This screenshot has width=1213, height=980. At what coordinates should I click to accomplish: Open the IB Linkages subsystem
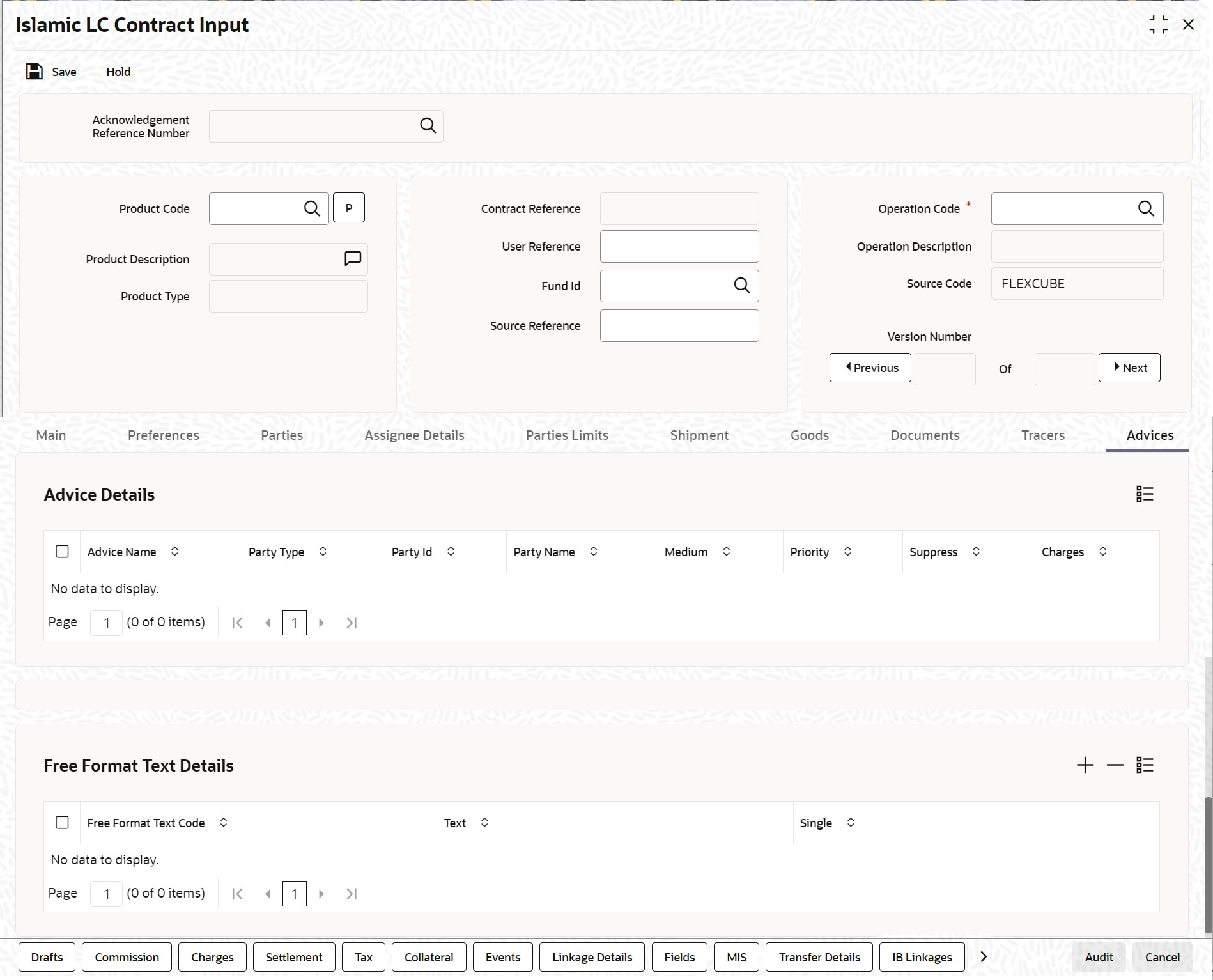tap(922, 957)
